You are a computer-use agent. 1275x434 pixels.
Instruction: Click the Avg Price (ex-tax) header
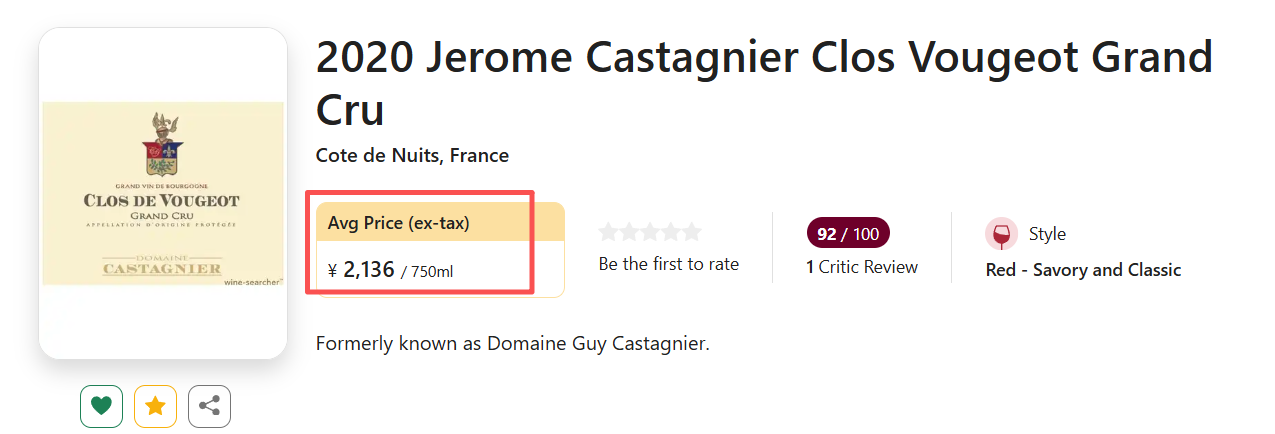(399, 223)
